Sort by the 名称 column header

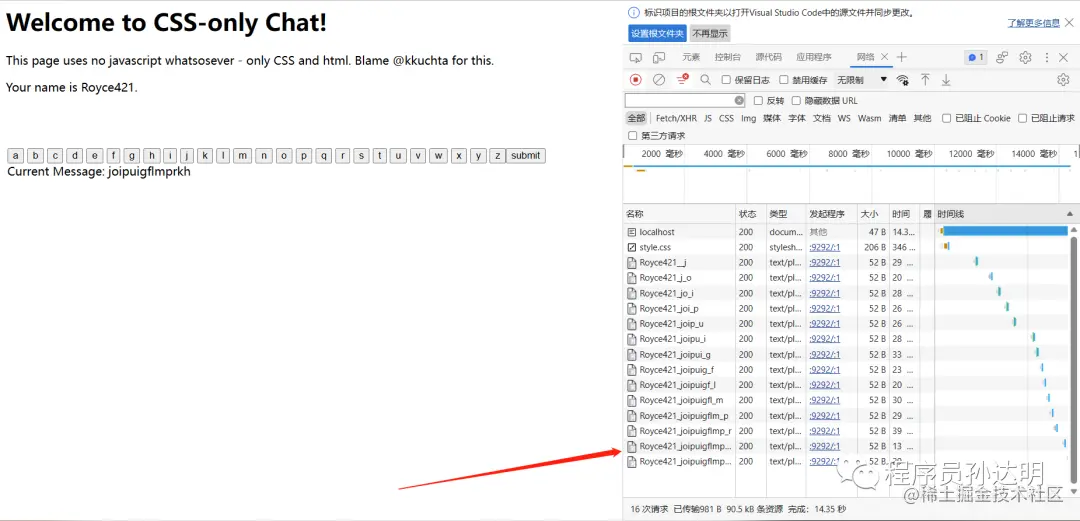(x=679, y=214)
